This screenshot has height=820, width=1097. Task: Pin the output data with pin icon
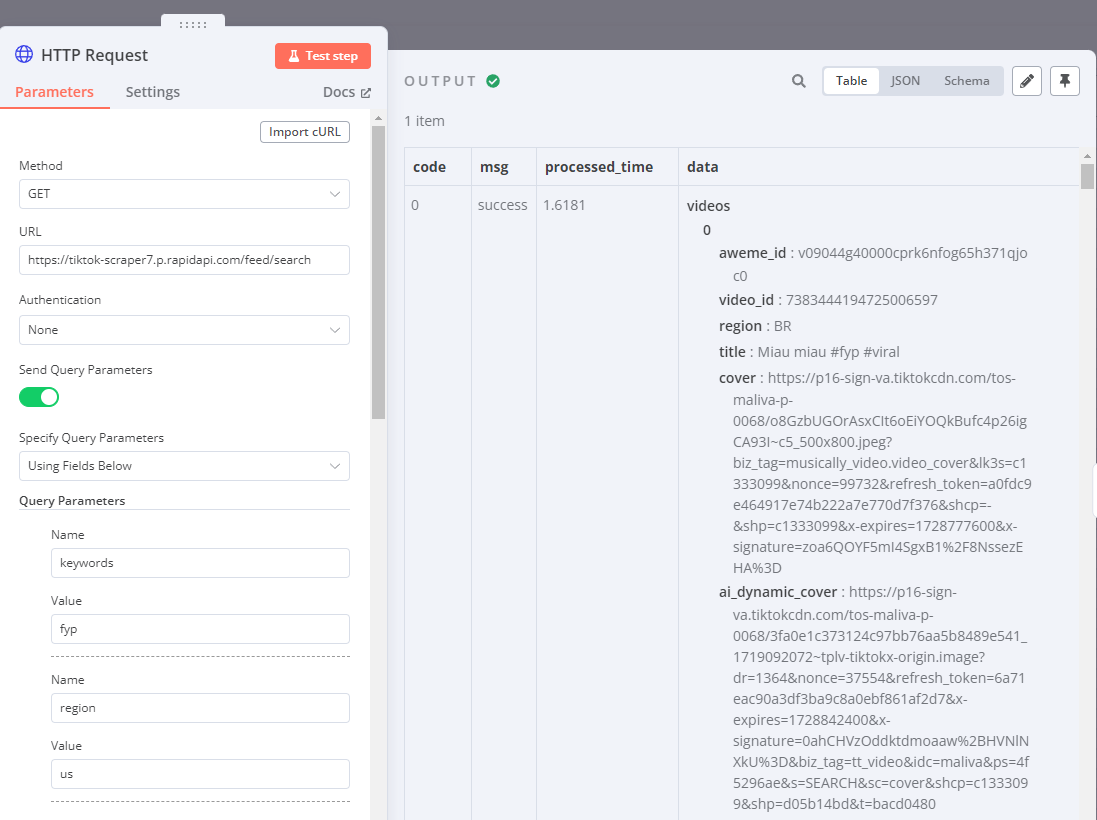click(1065, 82)
